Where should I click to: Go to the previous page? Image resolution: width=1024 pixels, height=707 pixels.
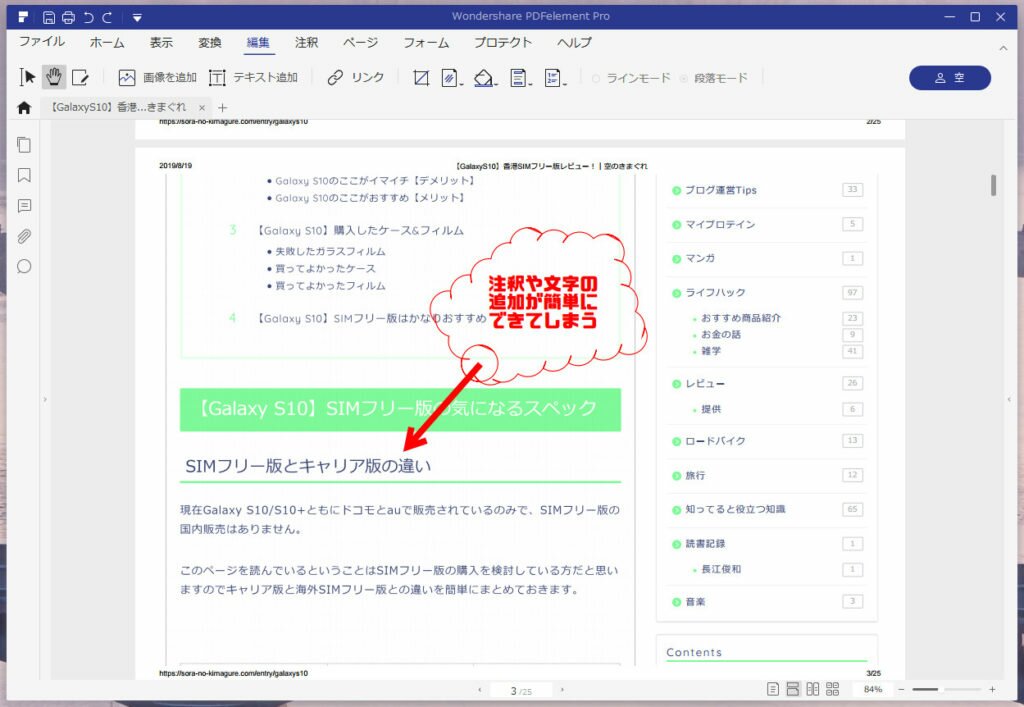[x=480, y=690]
